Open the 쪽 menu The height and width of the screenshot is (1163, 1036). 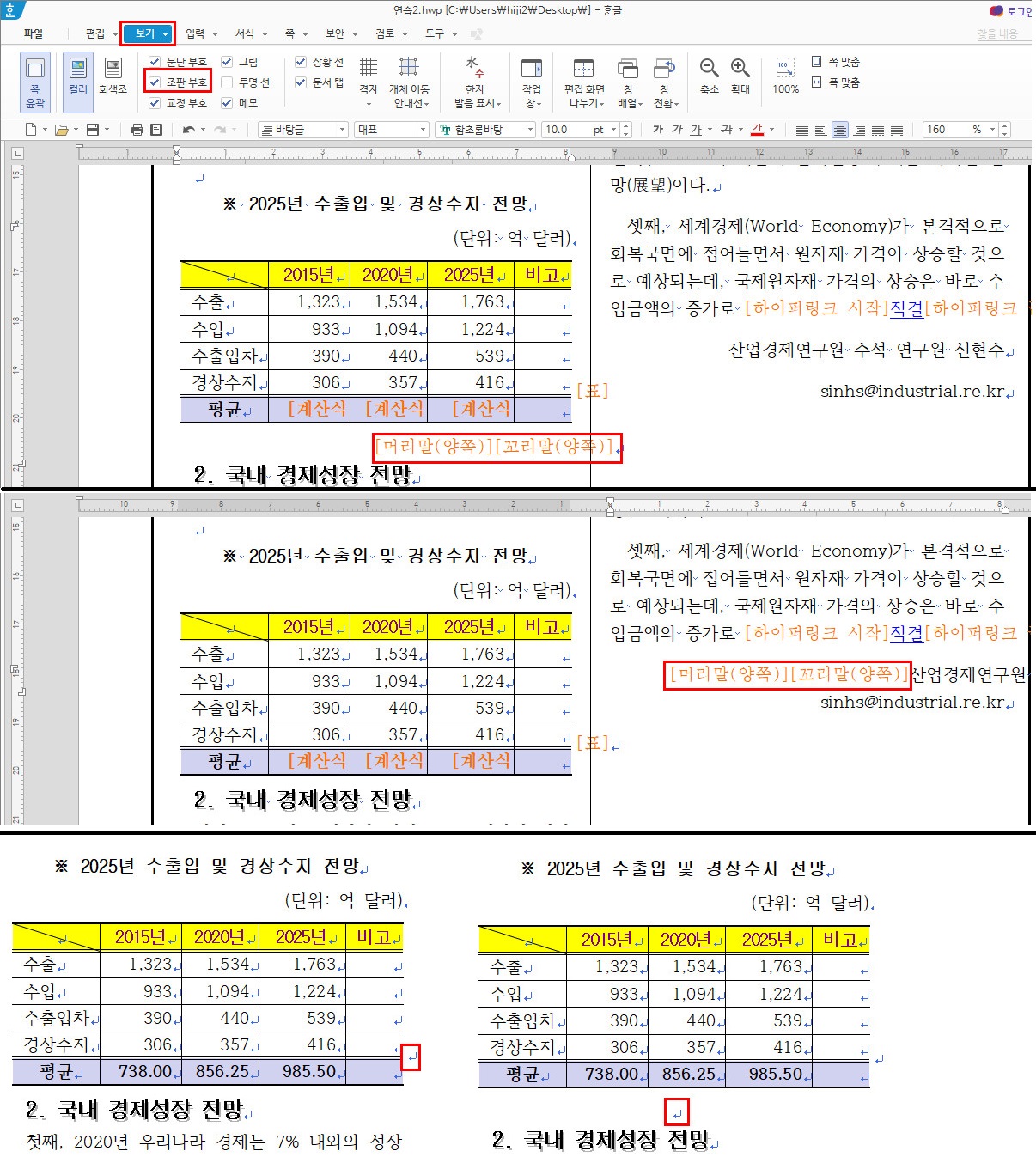coord(289,33)
